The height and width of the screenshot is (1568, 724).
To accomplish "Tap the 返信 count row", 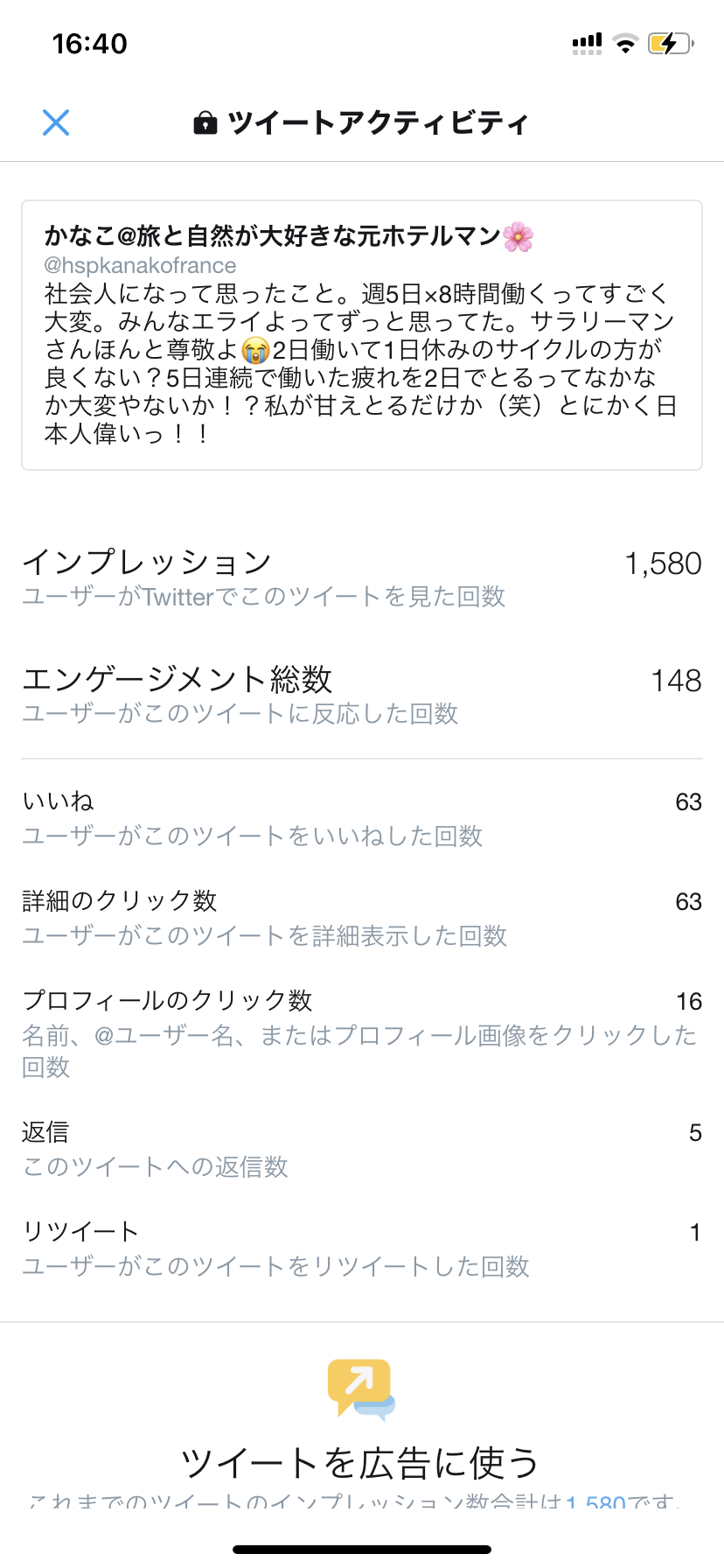I will click(362, 1149).
